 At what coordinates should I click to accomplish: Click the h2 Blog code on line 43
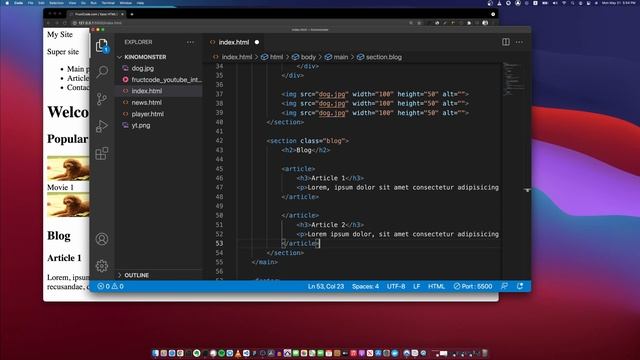(x=305, y=150)
